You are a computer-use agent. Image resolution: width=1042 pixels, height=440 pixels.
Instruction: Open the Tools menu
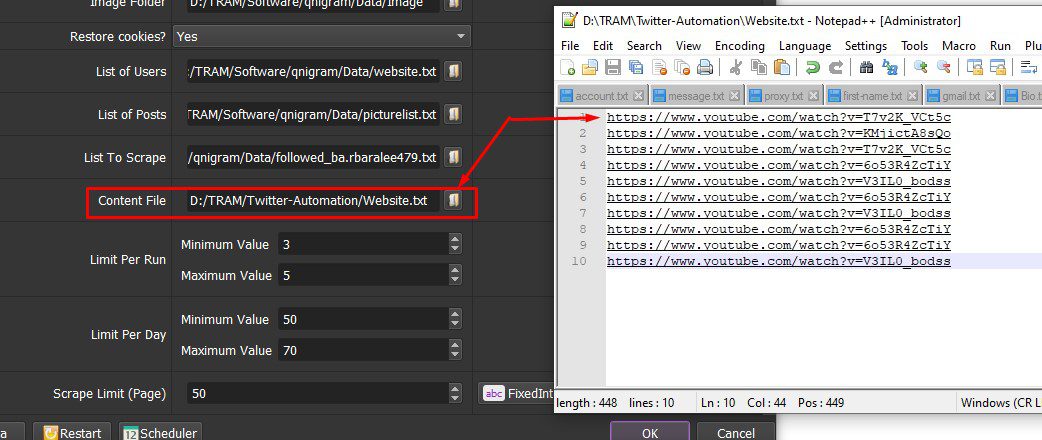914,46
